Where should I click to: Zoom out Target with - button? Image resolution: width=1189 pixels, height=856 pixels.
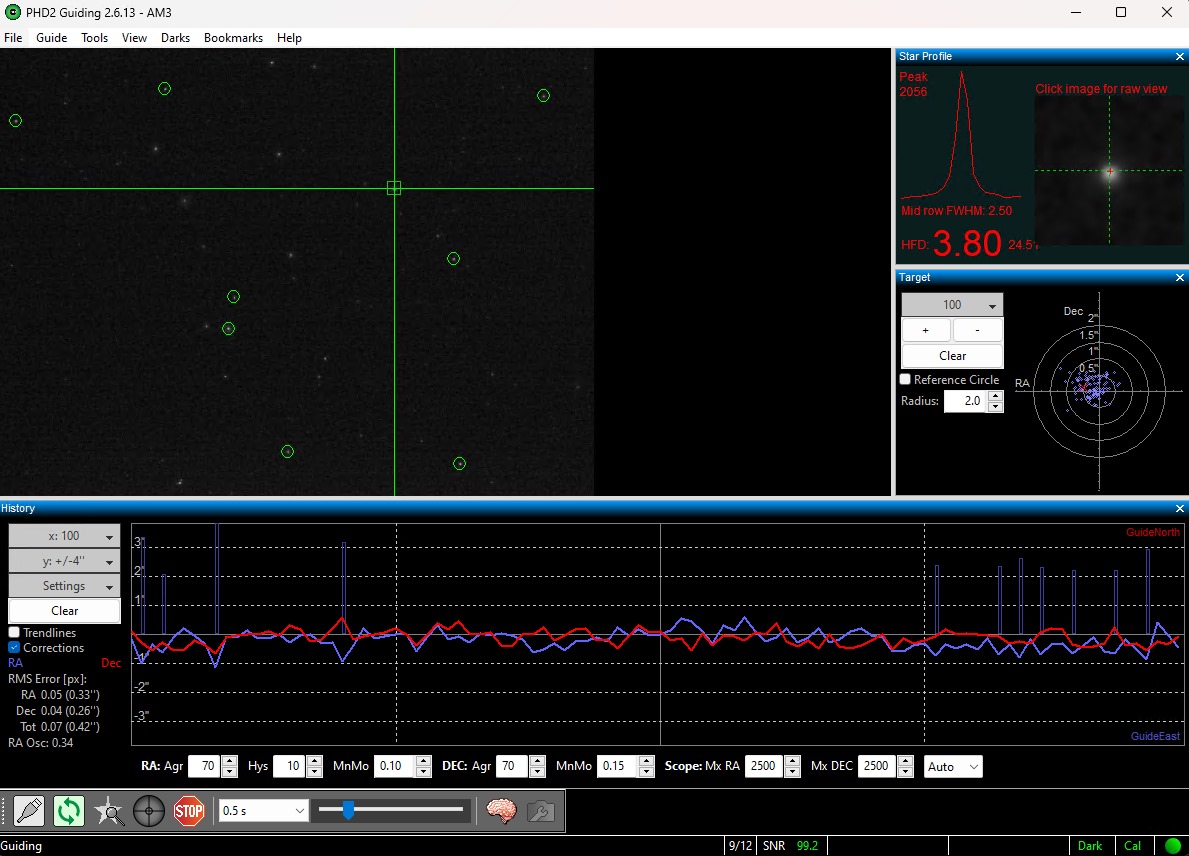click(x=977, y=331)
